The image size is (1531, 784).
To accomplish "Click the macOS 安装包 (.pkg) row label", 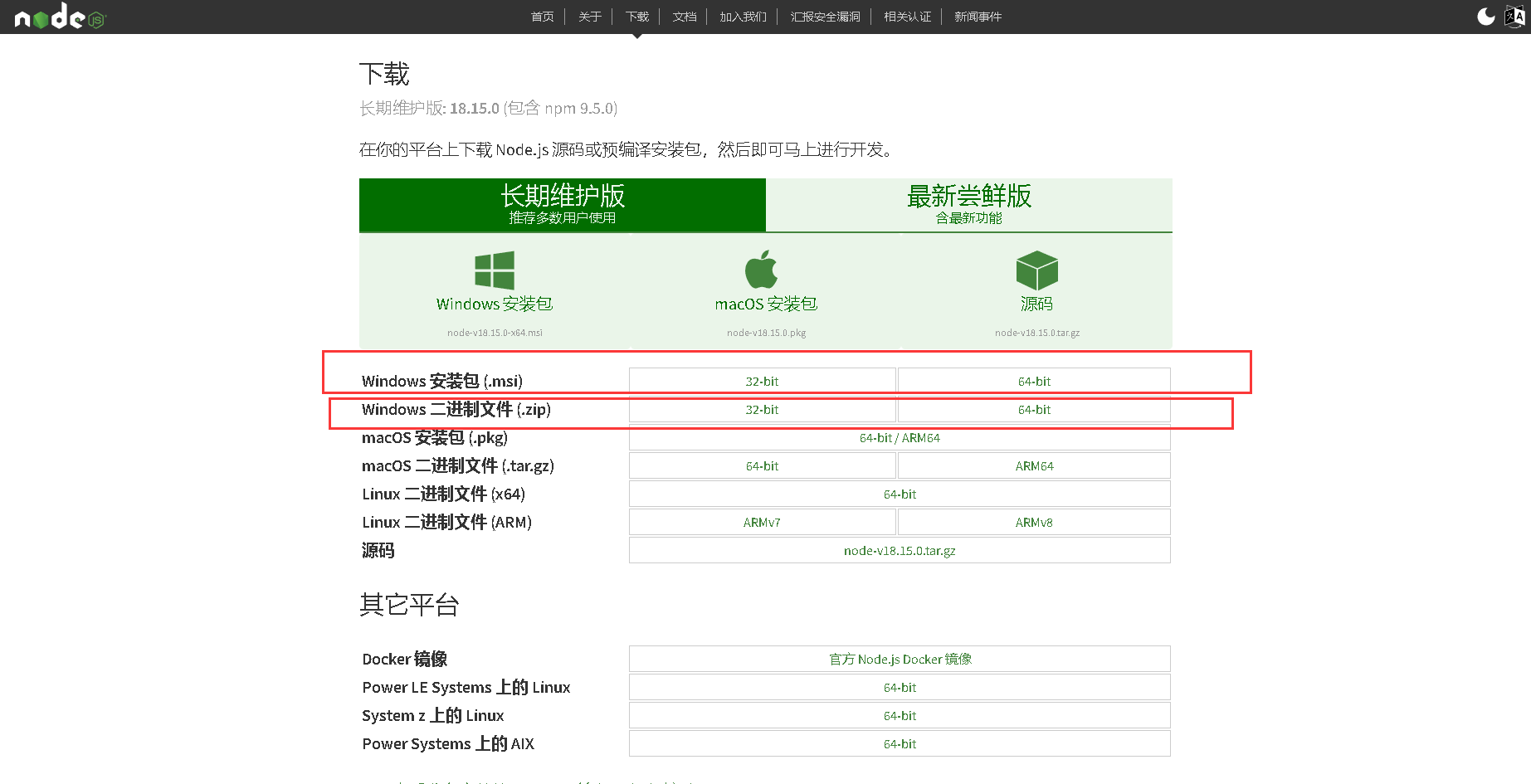I will pos(435,438).
